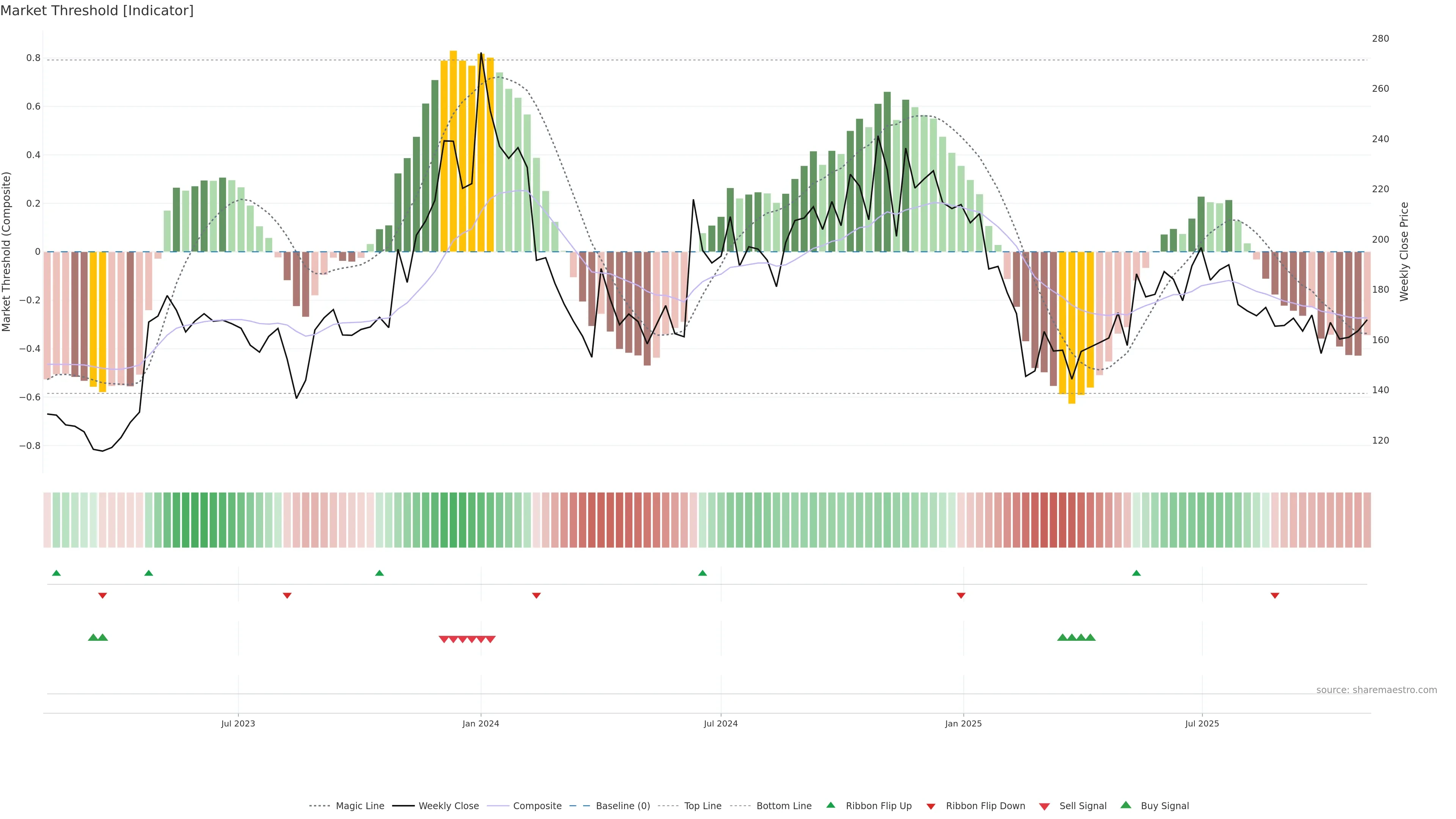The image size is (1456, 819).
Task: Click the first green ribbon flip up marker
Action: pos(56,573)
